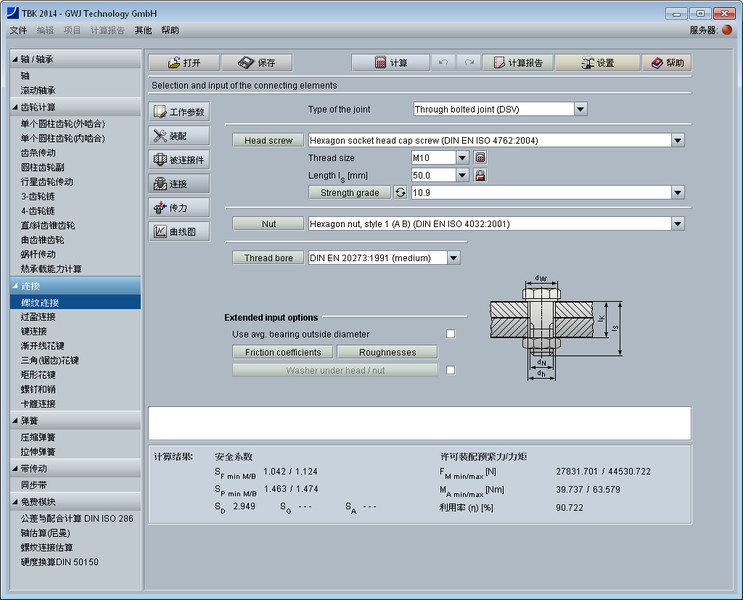Expand the Type of the joint dropdown
743x600 pixels.
click(580, 109)
